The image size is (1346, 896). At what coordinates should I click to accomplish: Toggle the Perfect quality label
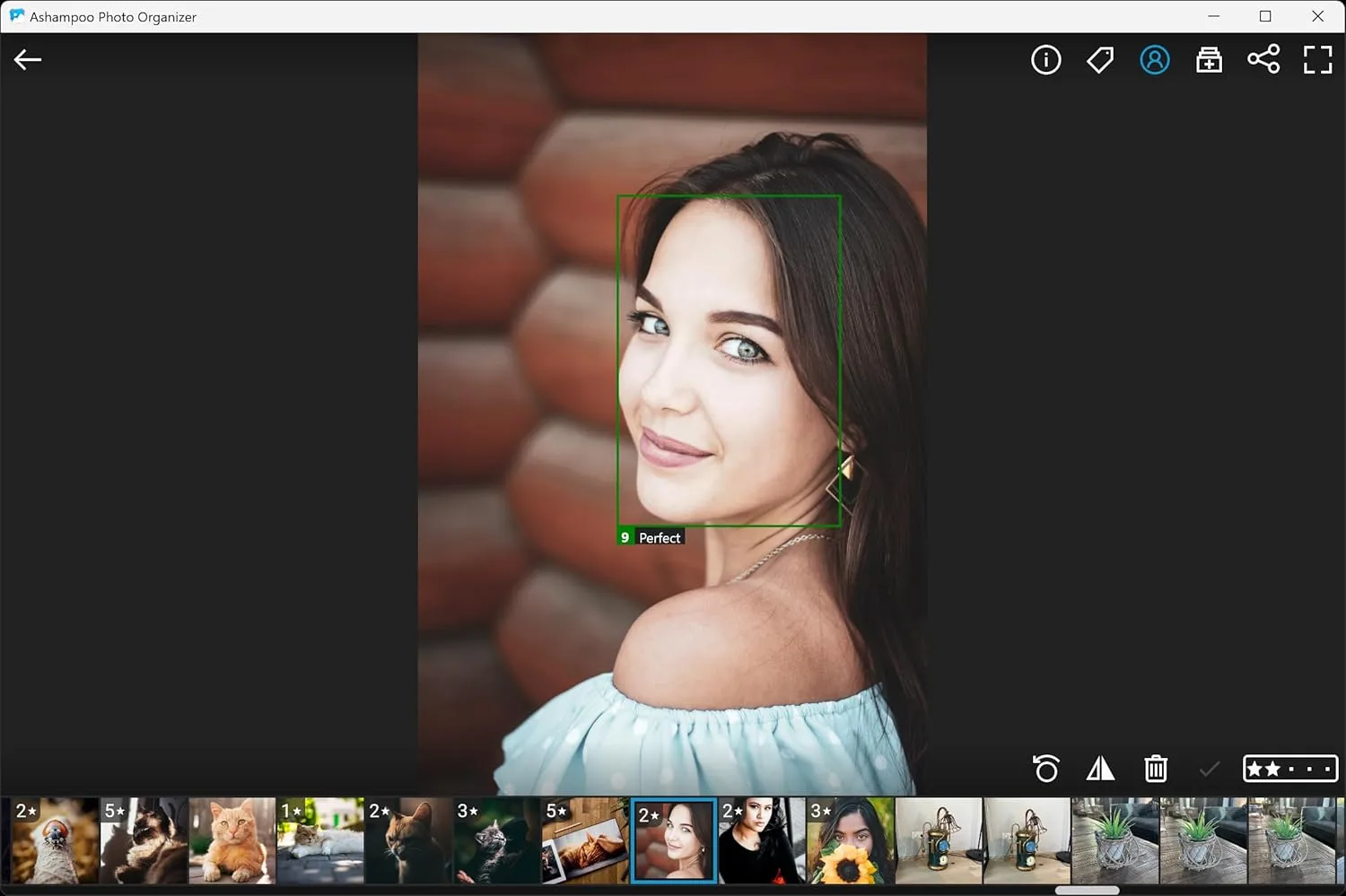(x=660, y=536)
